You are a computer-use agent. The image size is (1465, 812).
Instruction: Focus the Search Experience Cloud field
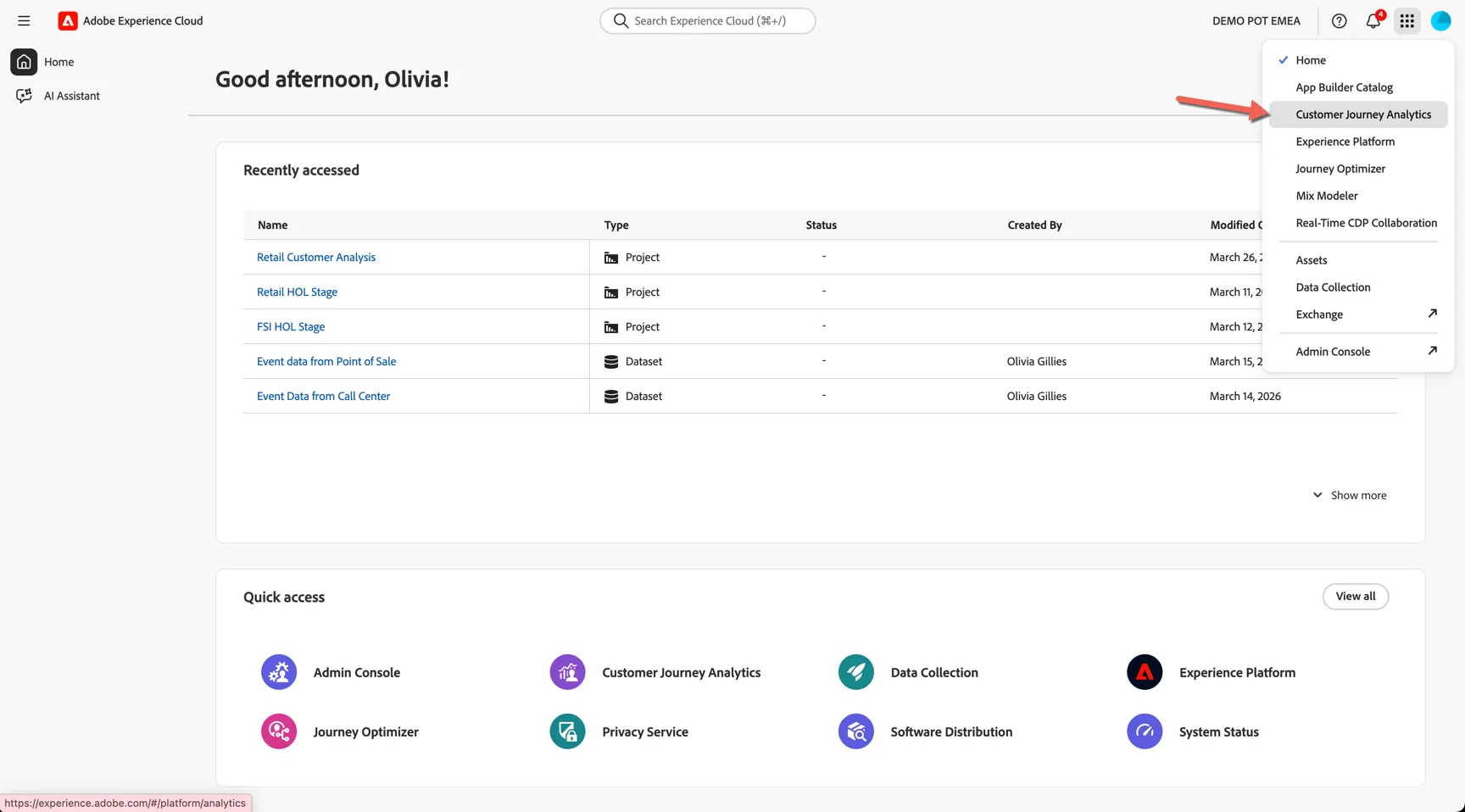click(708, 21)
